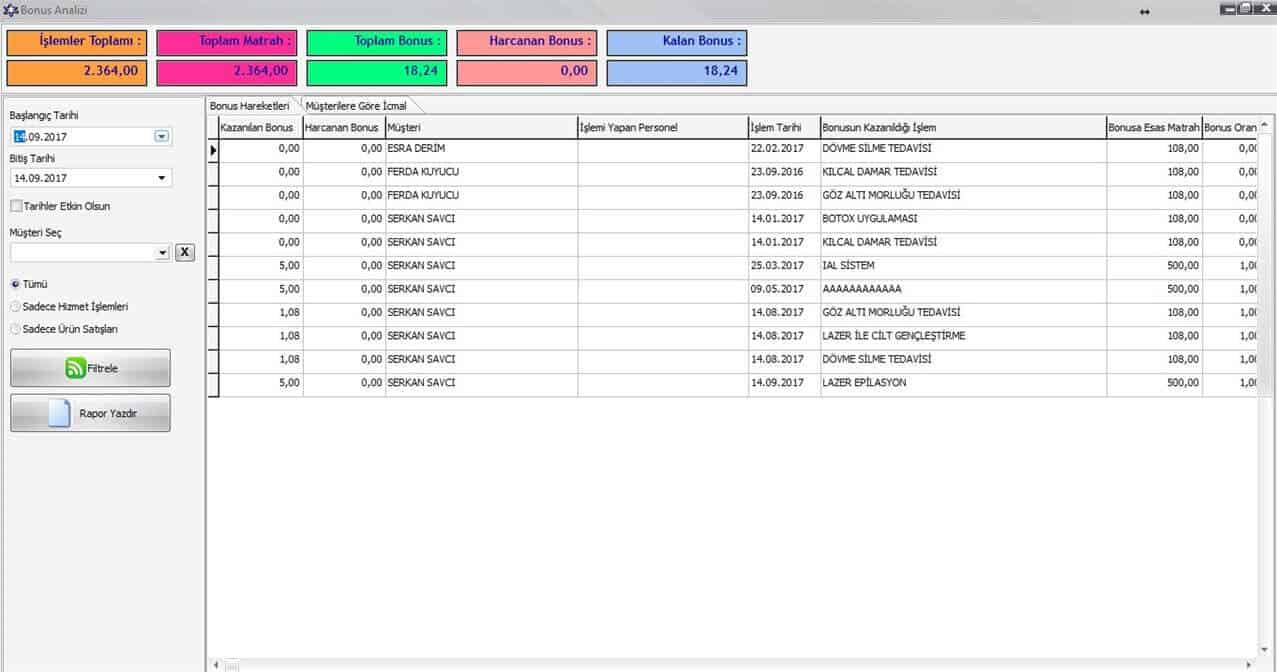
Task: Open the Müşteri Seç dropdown list
Action: (162, 254)
